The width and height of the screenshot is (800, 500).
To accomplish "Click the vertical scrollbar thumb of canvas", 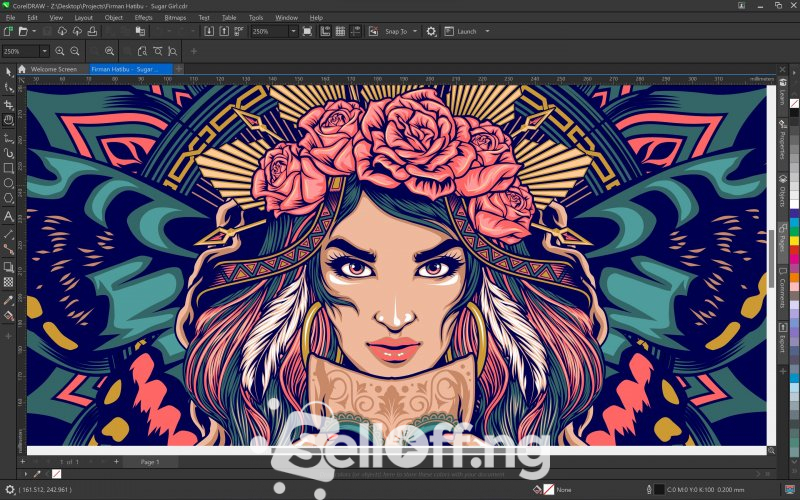I will pos(771,259).
